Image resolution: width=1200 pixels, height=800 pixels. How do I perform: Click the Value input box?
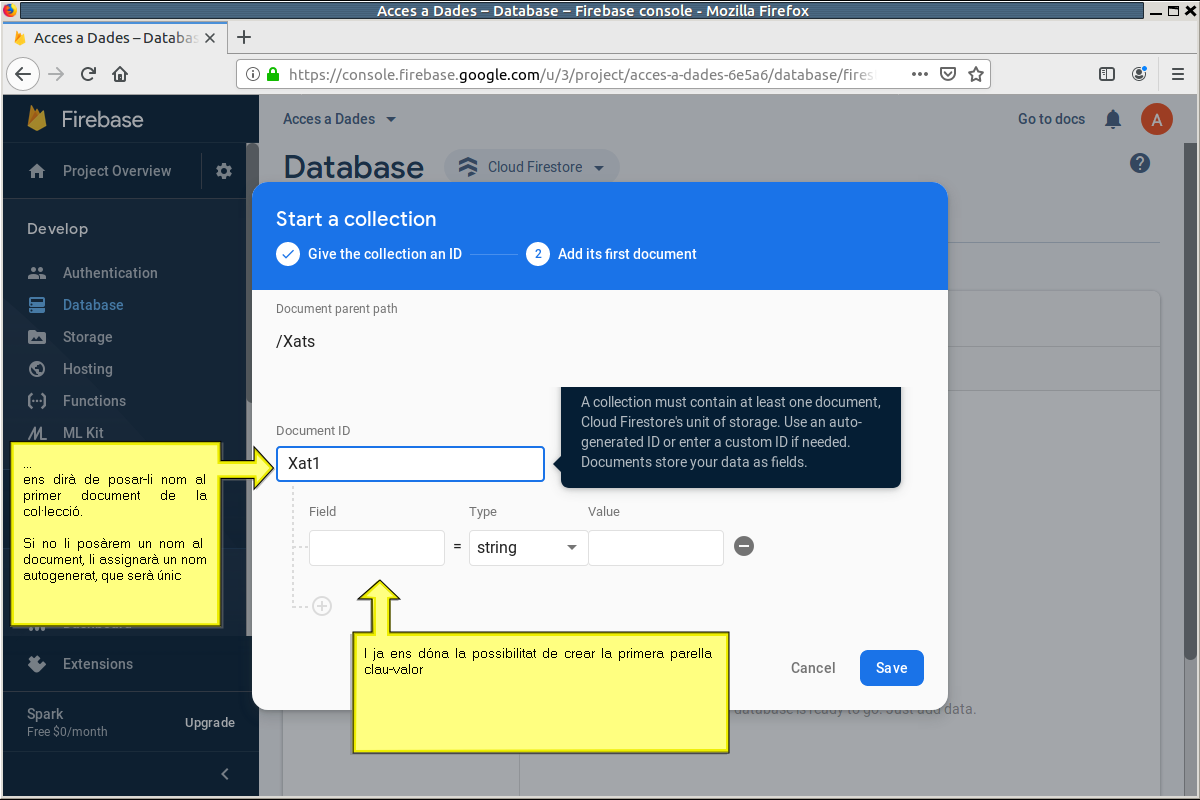click(x=656, y=548)
